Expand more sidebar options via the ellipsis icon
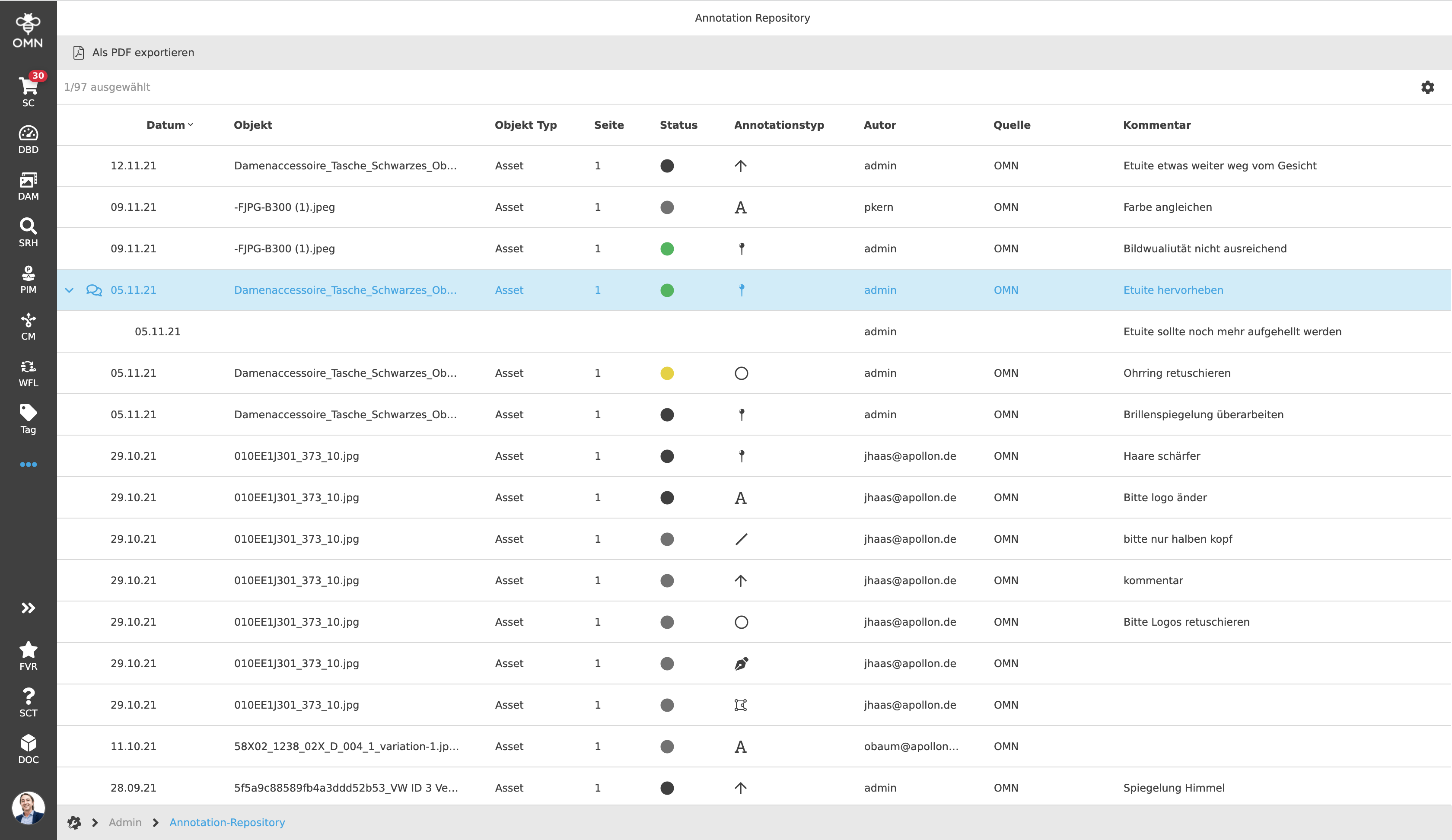The image size is (1452, 840). click(28, 465)
